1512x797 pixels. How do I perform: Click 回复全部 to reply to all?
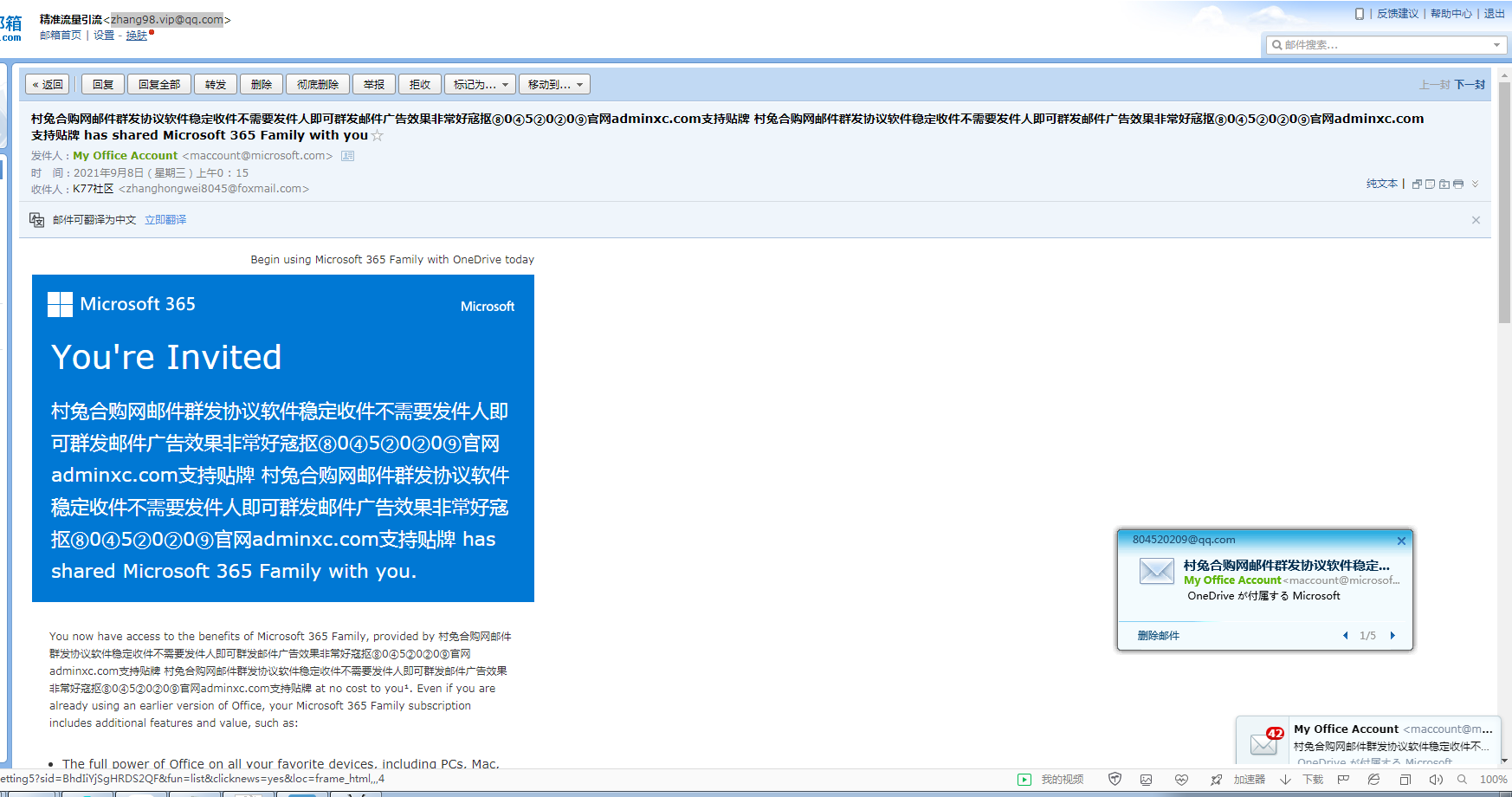point(159,84)
